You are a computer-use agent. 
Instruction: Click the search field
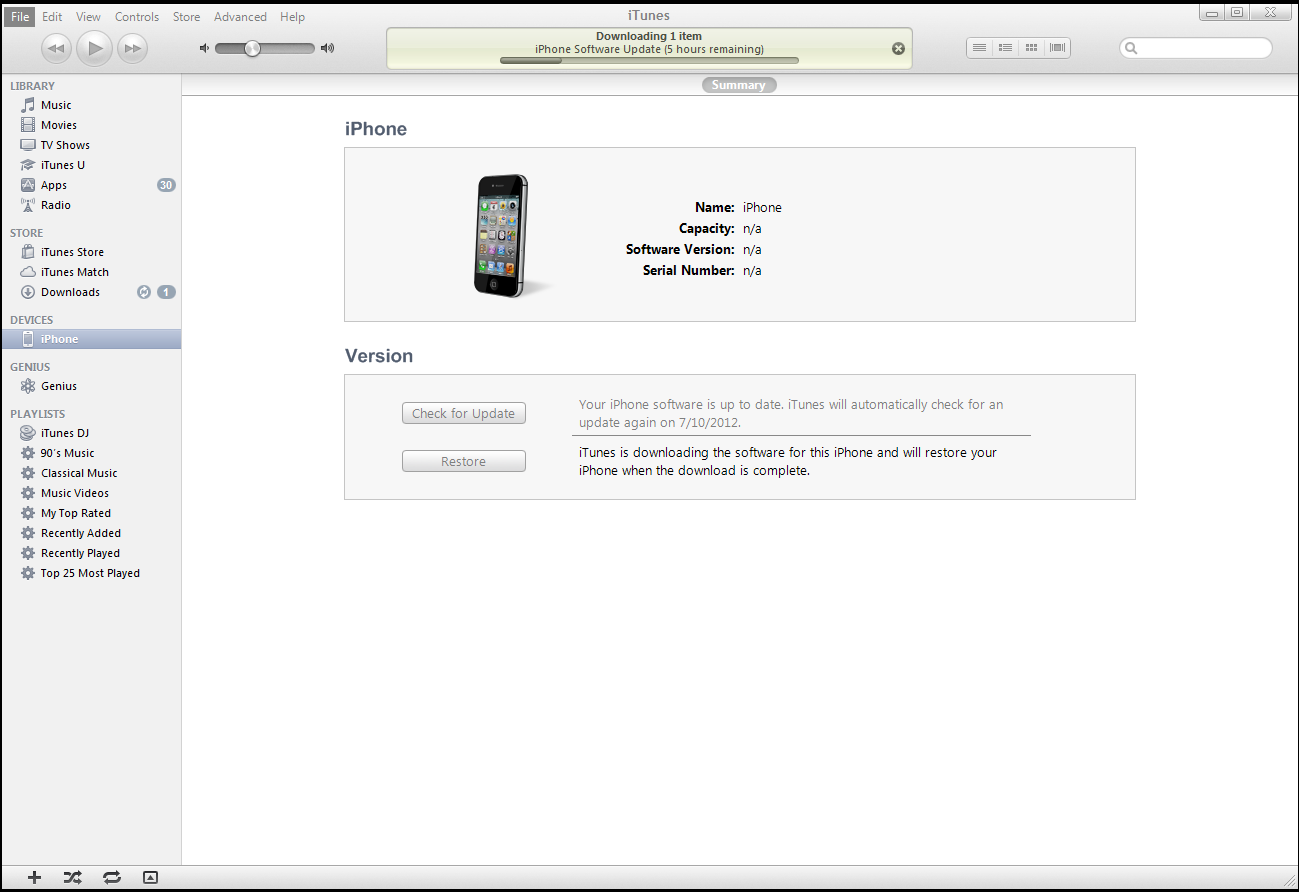(x=1196, y=48)
